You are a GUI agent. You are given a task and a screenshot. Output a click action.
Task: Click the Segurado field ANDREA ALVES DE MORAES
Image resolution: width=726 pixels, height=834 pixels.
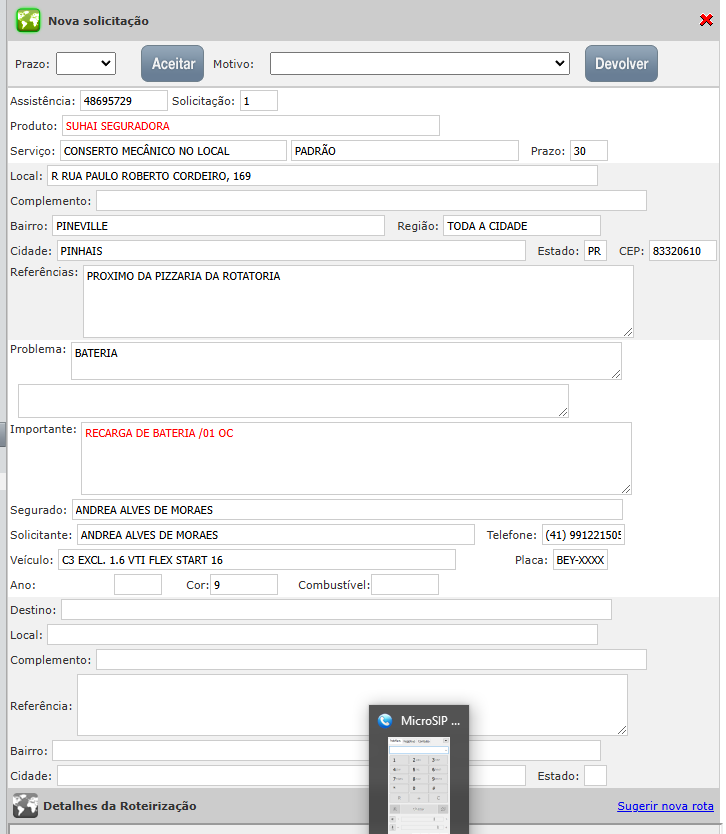(347, 510)
